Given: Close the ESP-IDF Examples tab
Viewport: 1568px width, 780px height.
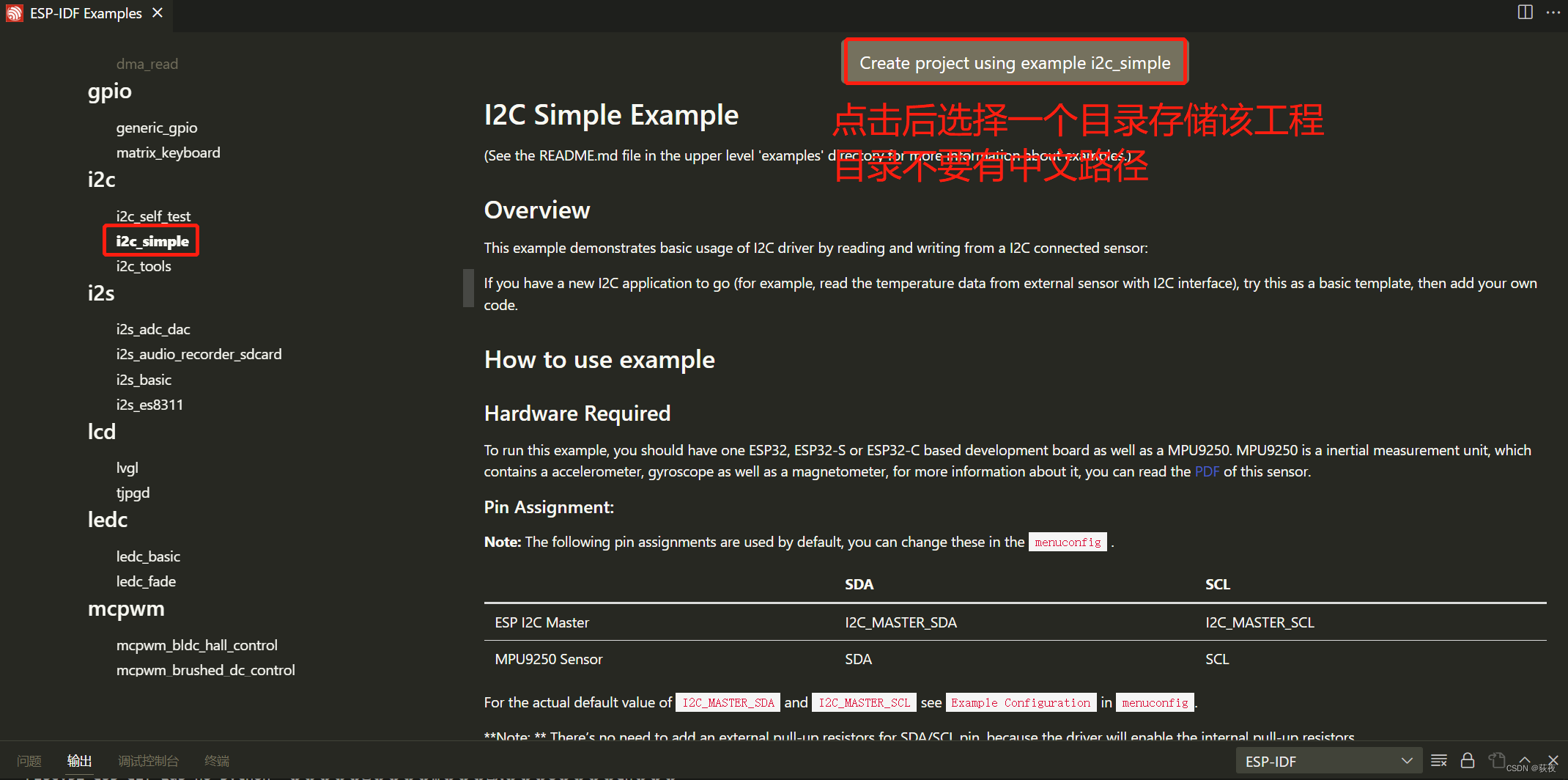Looking at the screenshot, I should [x=158, y=13].
